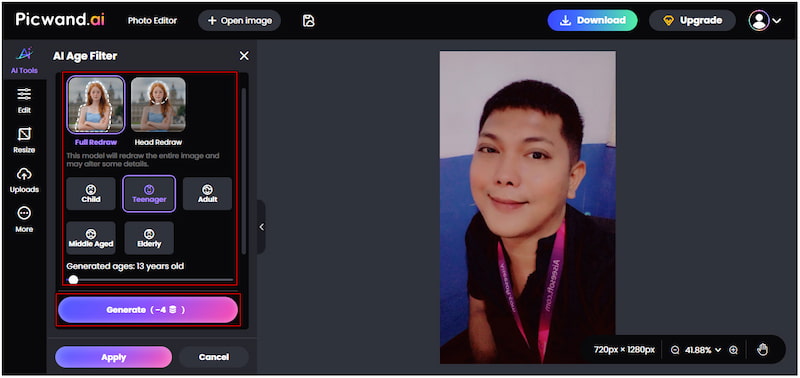This screenshot has width=800, height=378.
Task: Click the Open image button
Action: (239, 20)
